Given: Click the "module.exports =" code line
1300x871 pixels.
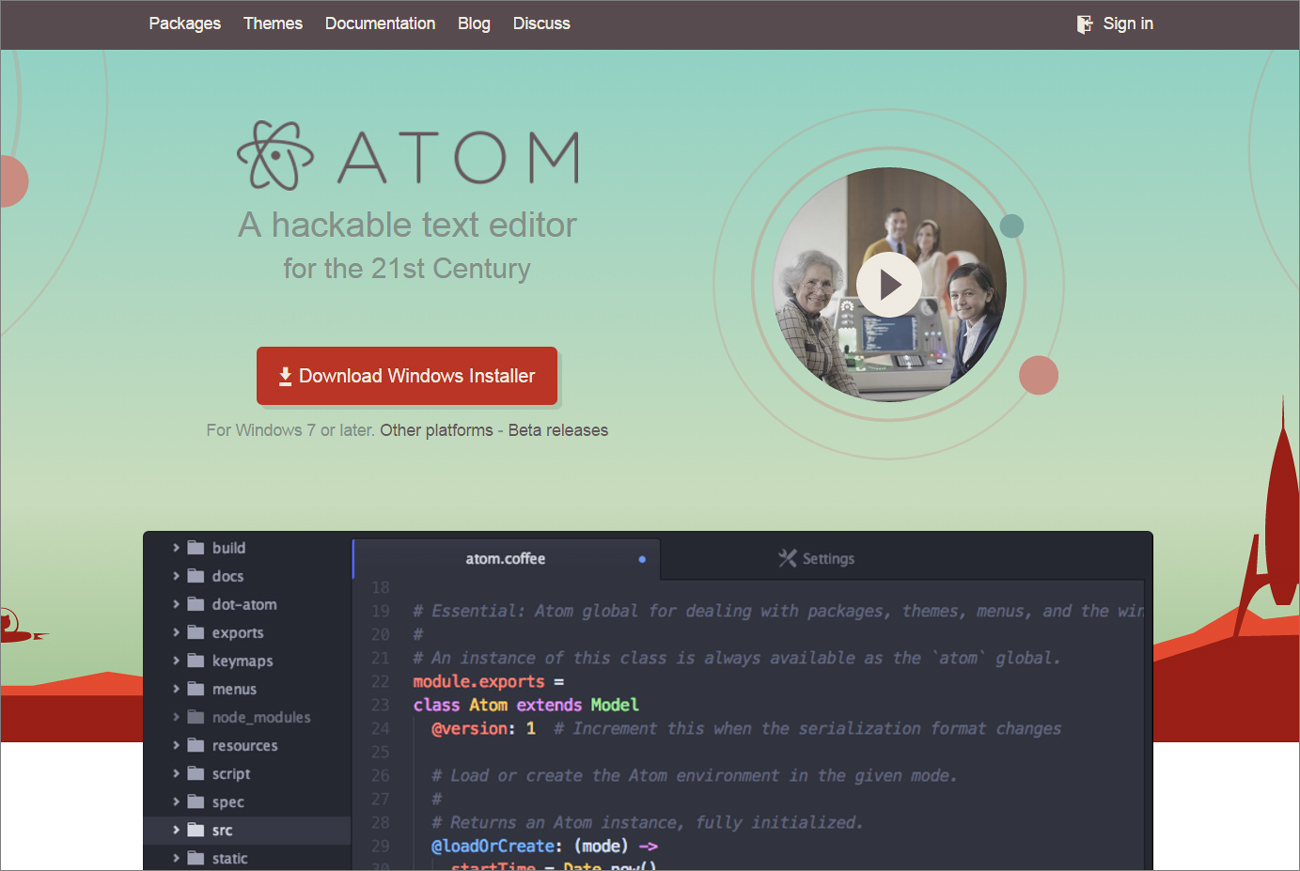Looking at the screenshot, I should click(x=489, y=682).
